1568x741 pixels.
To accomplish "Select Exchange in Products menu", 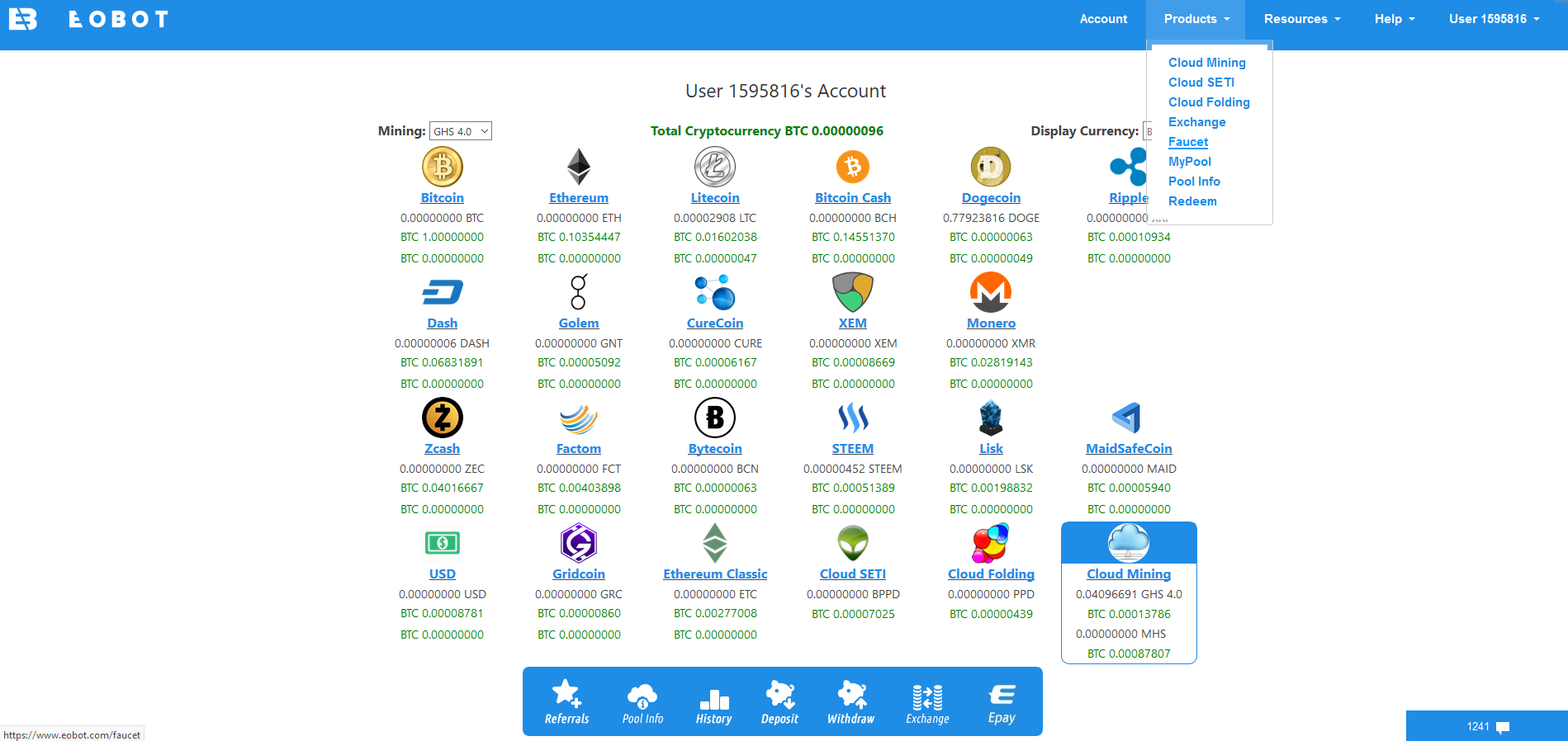I will [1197, 122].
